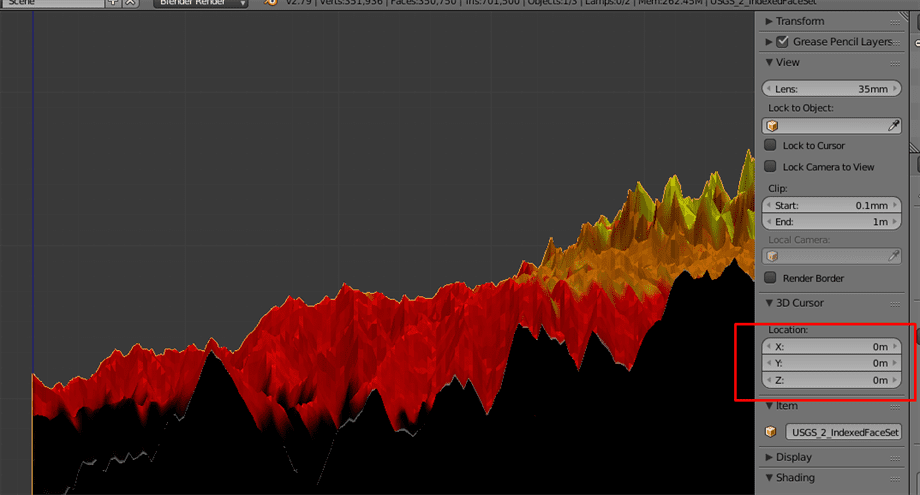Viewport: 920px width, 495px height.
Task: Decrease 3D Cursor Z with left arrow
Action: tap(768, 380)
